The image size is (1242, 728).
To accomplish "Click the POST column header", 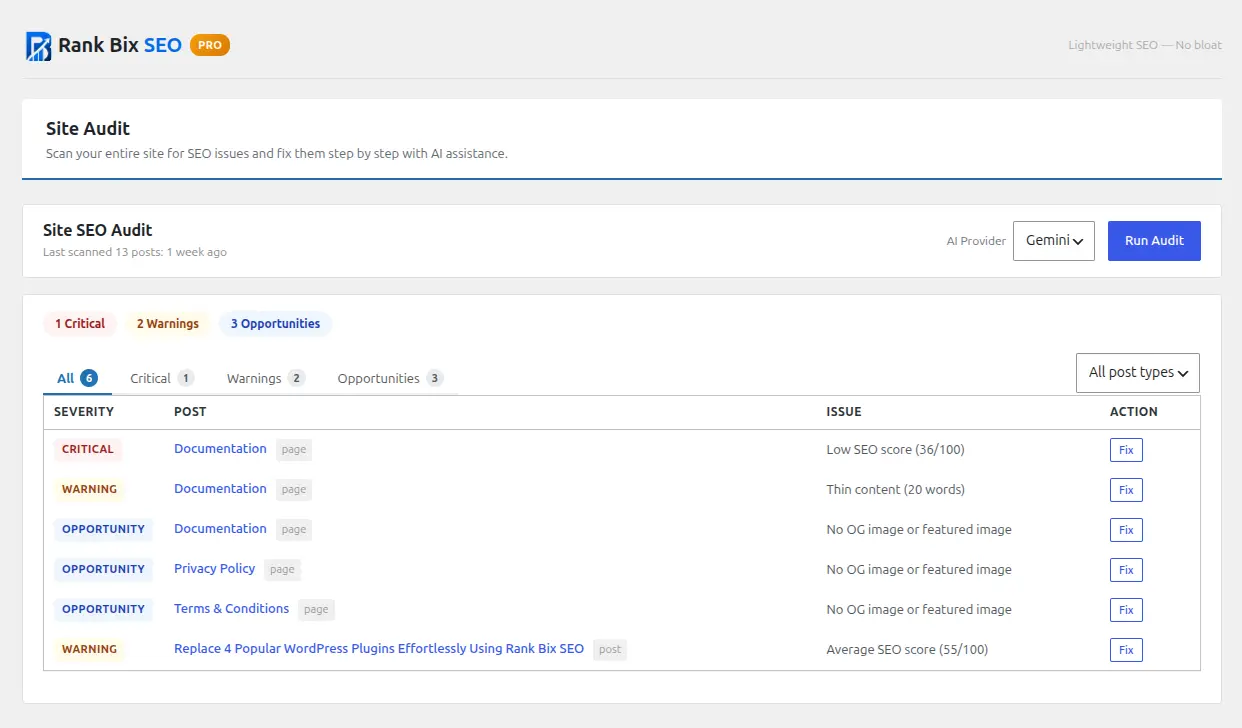I will 190,412.
